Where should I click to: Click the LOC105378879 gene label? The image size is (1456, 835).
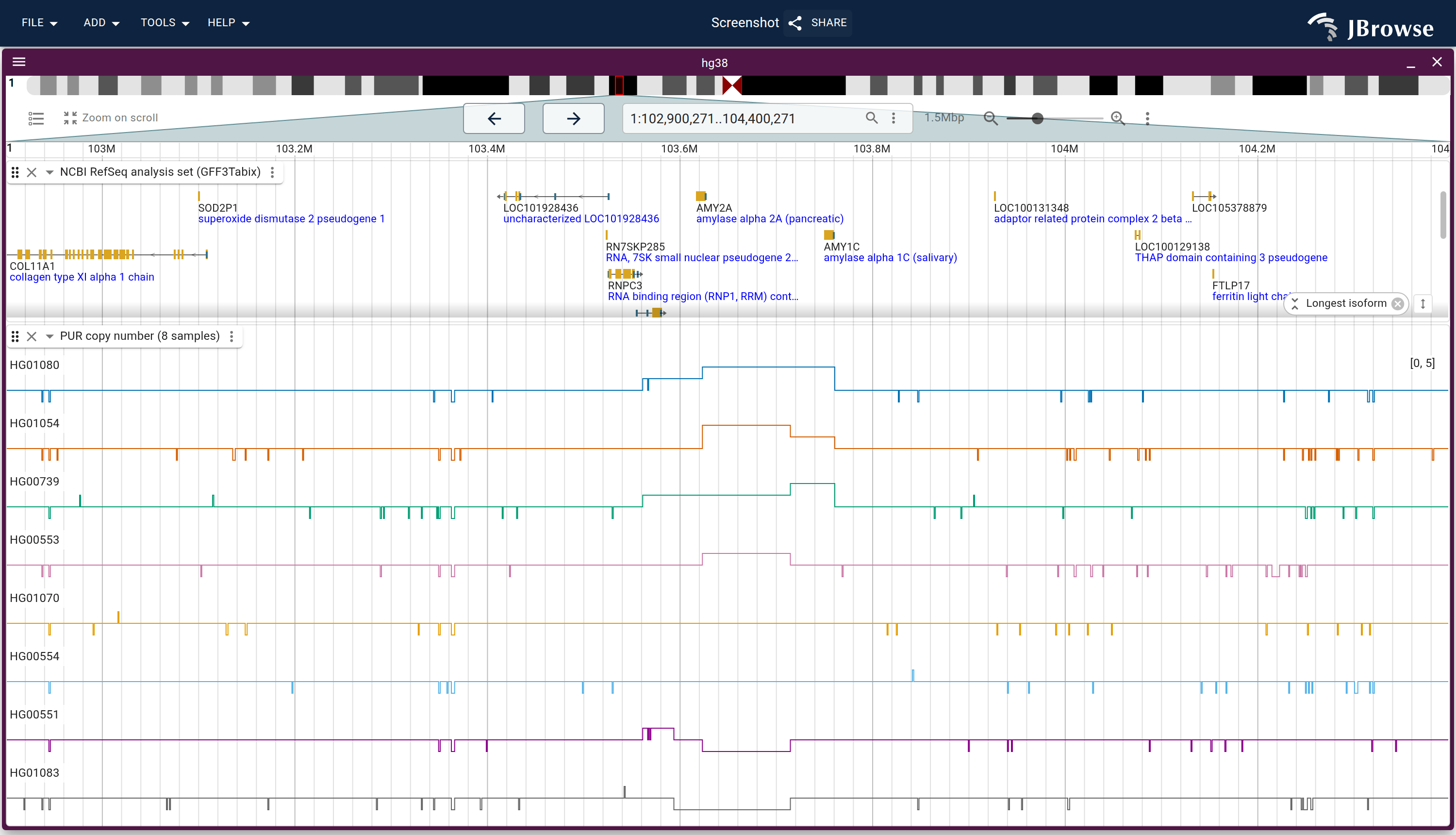coord(1229,208)
